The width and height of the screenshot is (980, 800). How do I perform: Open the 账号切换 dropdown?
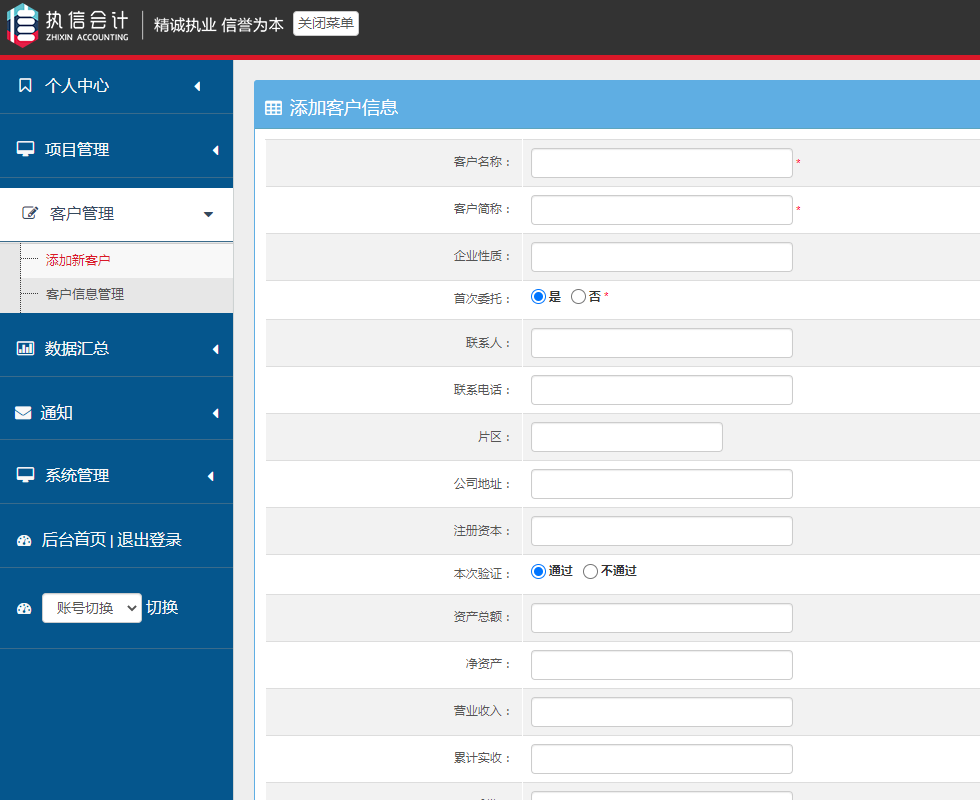click(92, 608)
